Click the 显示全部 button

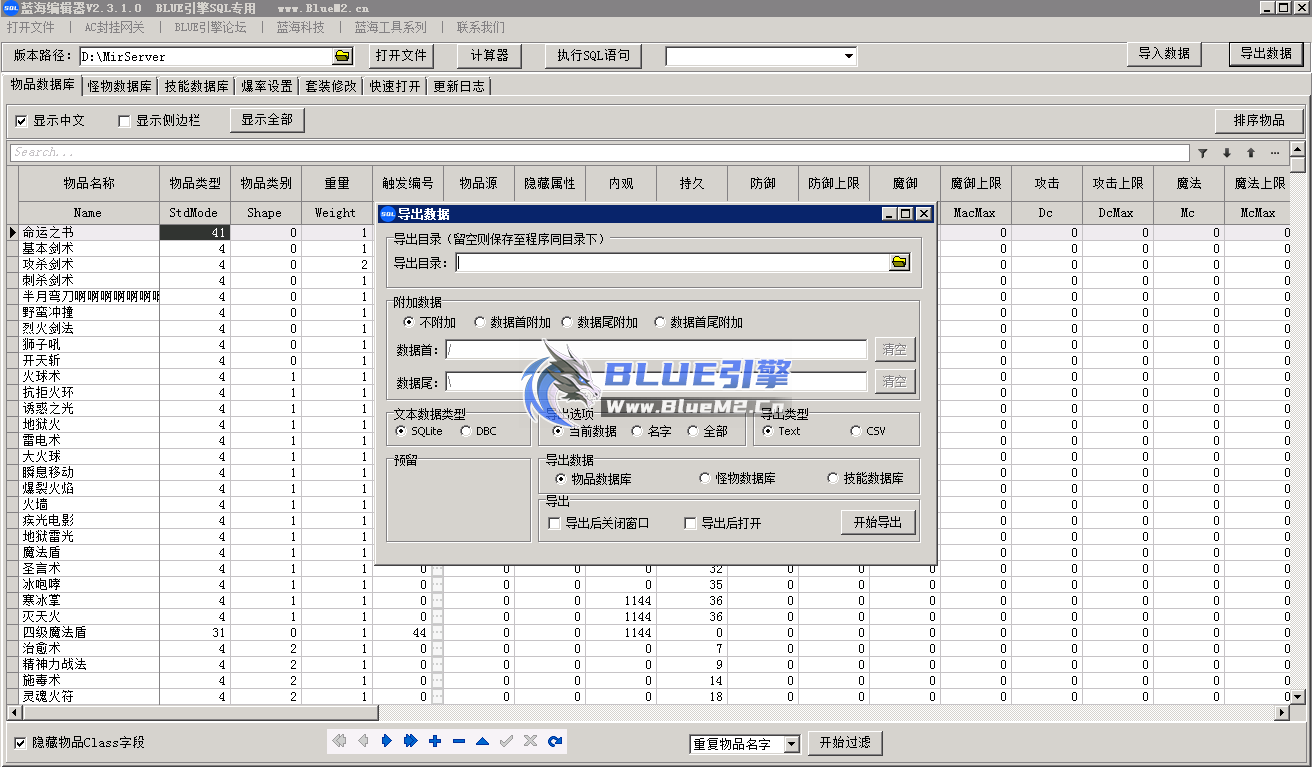[267, 120]
